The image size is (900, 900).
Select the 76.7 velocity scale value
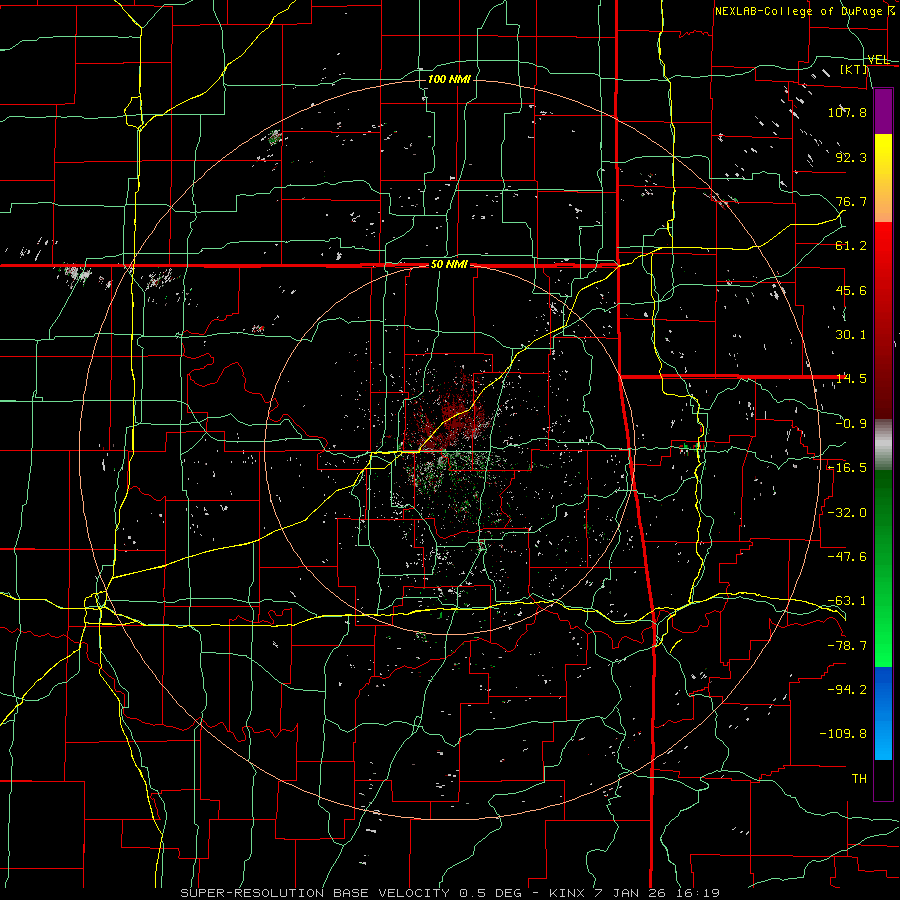[x=851, y=201]
